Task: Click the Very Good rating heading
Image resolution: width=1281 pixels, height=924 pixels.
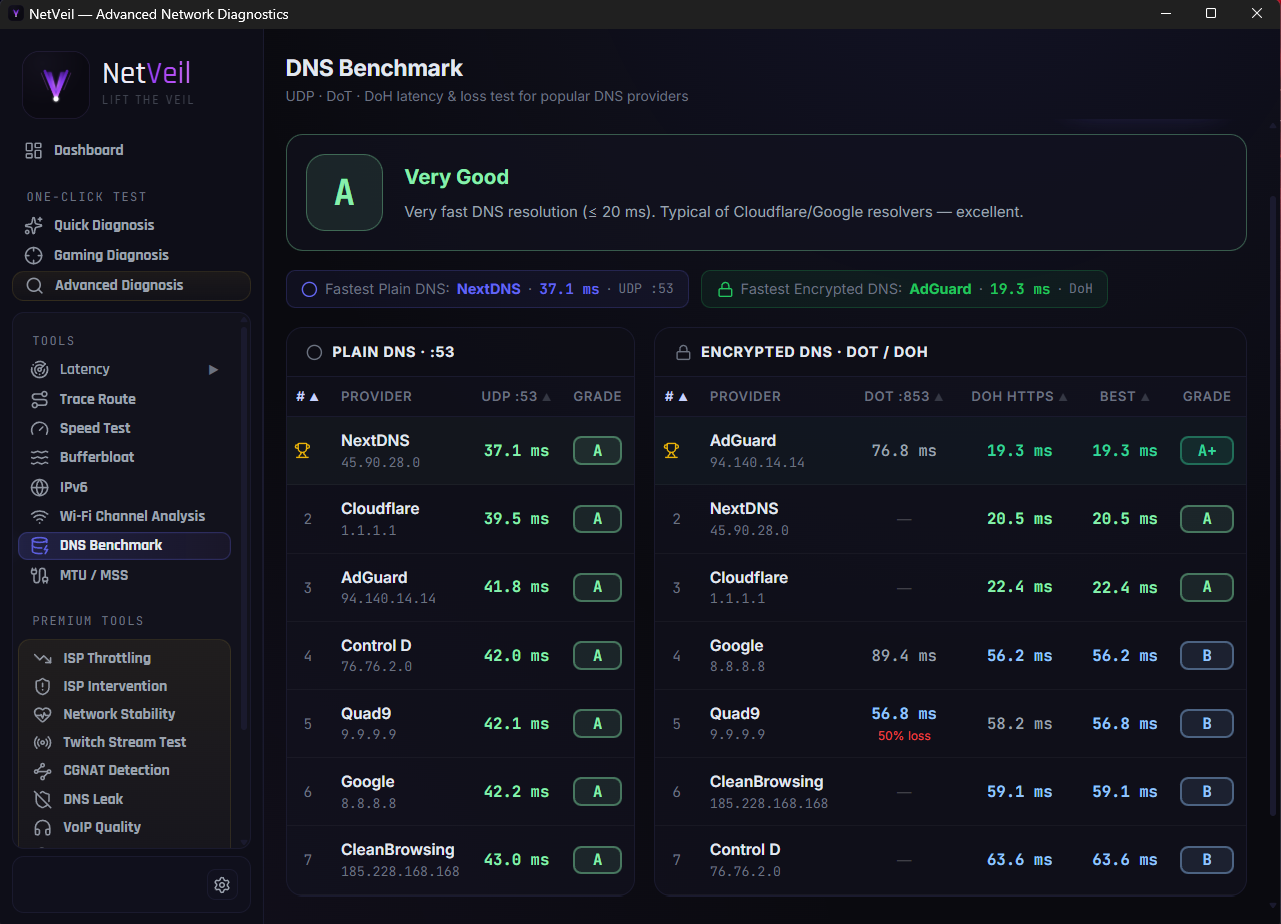Action: coord(457,177)
